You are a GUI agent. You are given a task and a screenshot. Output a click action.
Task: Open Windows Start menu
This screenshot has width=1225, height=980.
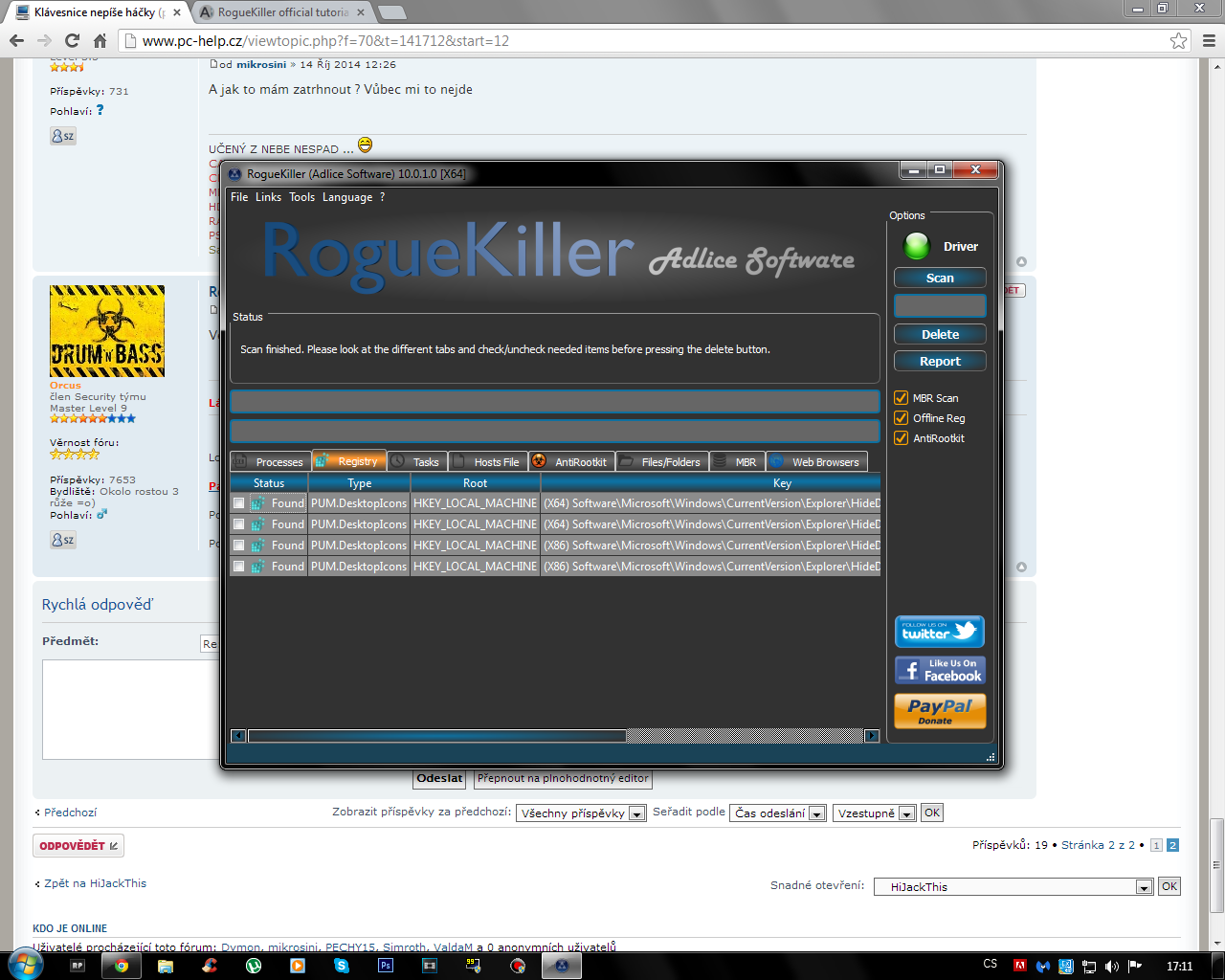pos(24,964)
